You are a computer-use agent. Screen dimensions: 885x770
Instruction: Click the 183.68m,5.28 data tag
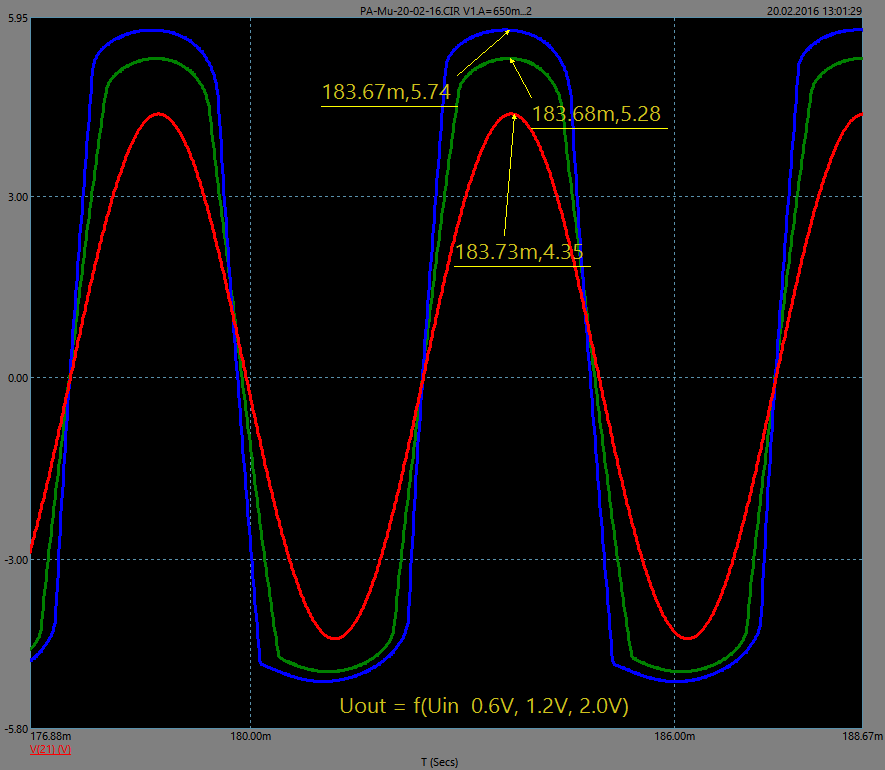pos(596,115)
